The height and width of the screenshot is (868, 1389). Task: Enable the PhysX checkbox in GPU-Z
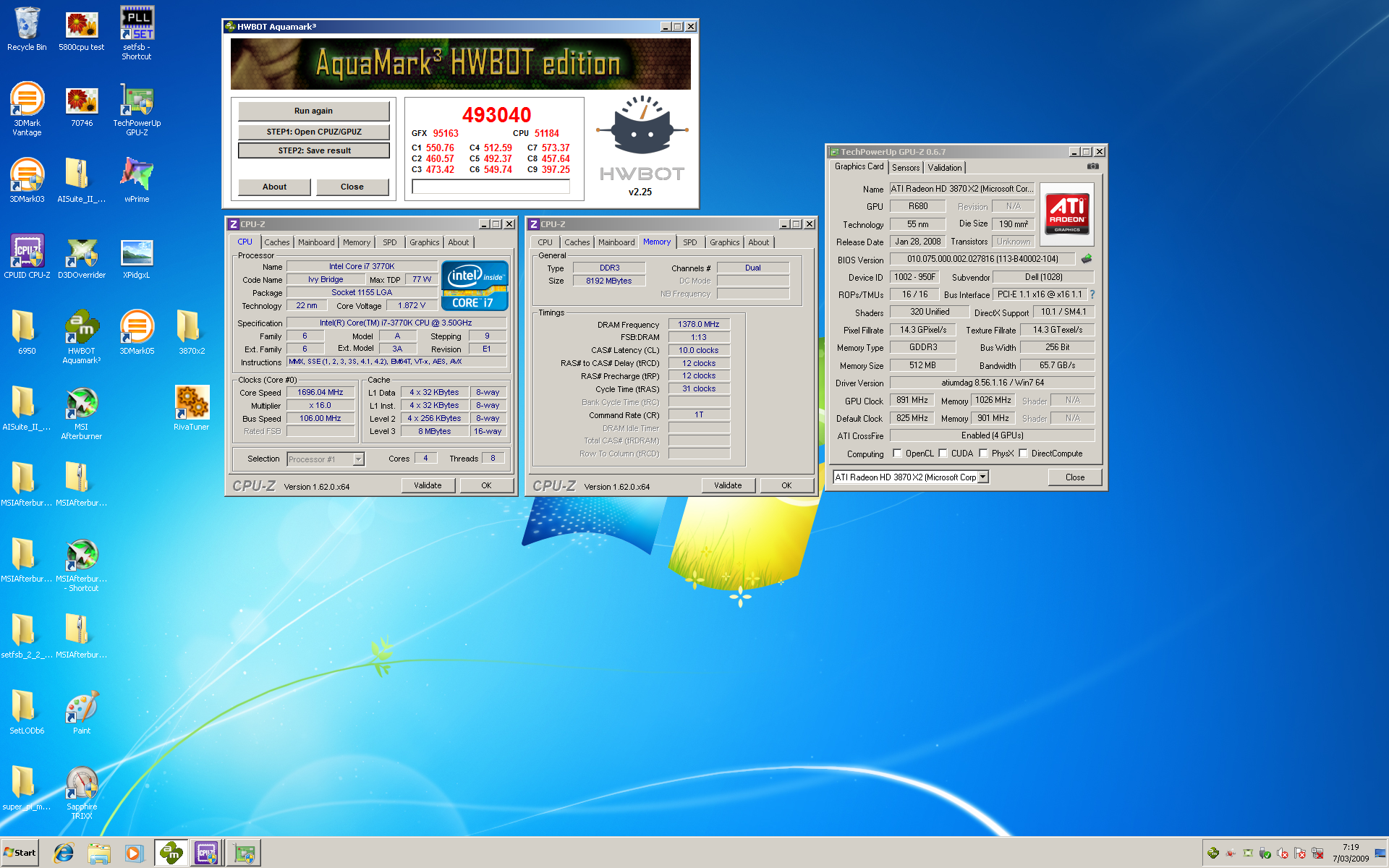pos(983,454)
